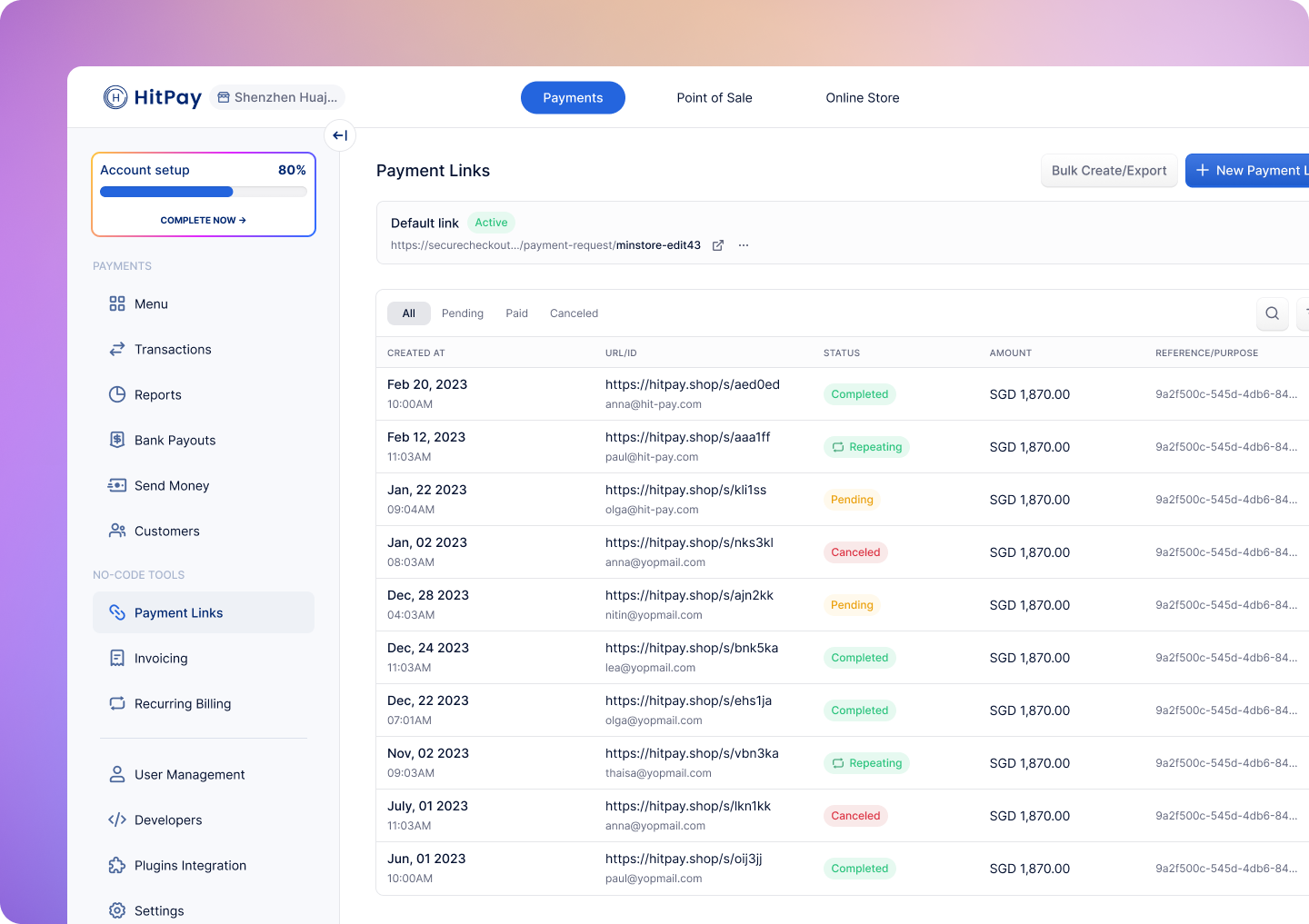Click the Payment Links chain icon
Viewport: 1309px width, 924px height.
[117, 612]
